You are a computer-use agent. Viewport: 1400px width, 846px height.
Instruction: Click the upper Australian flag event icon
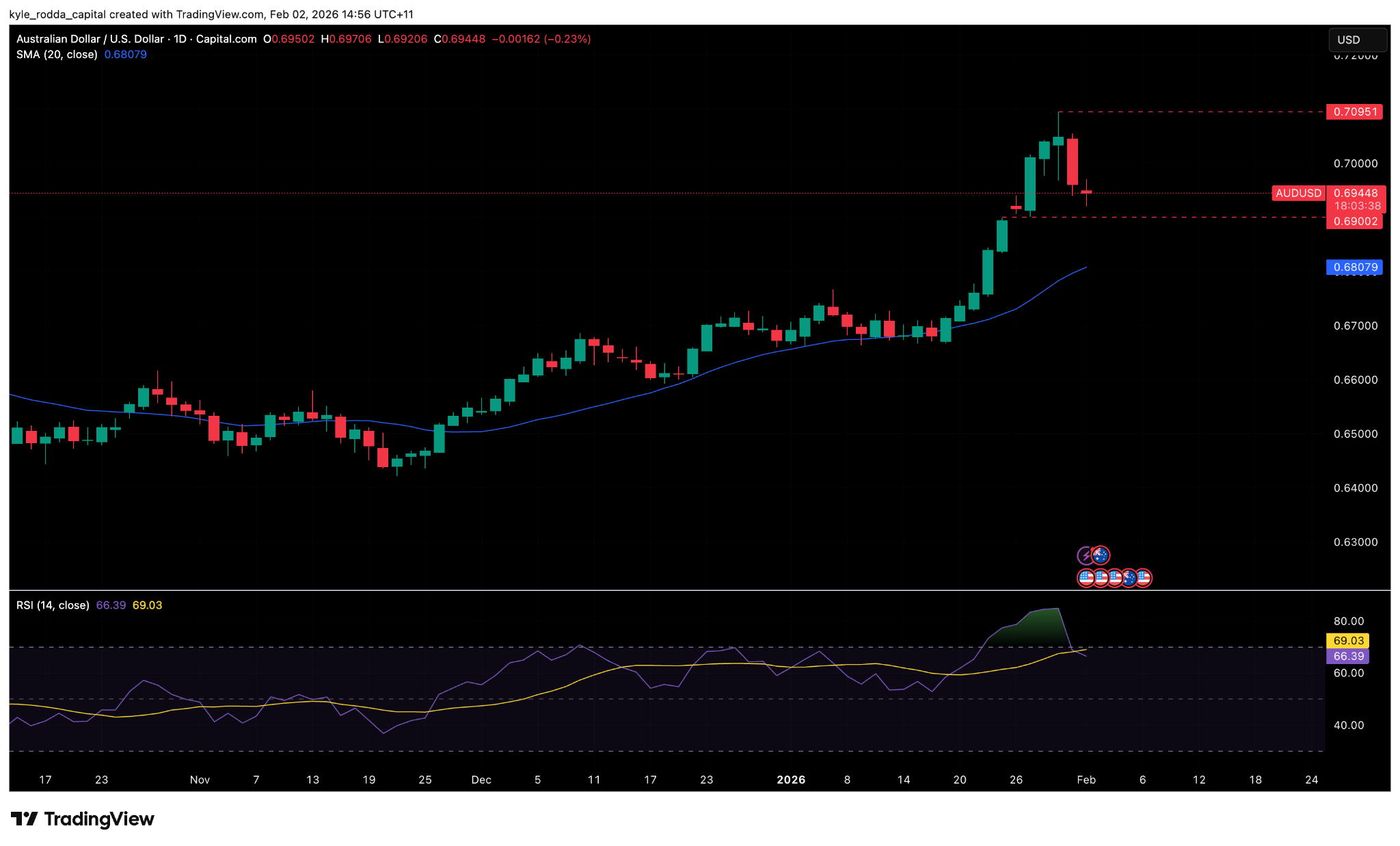point(1101,555)
